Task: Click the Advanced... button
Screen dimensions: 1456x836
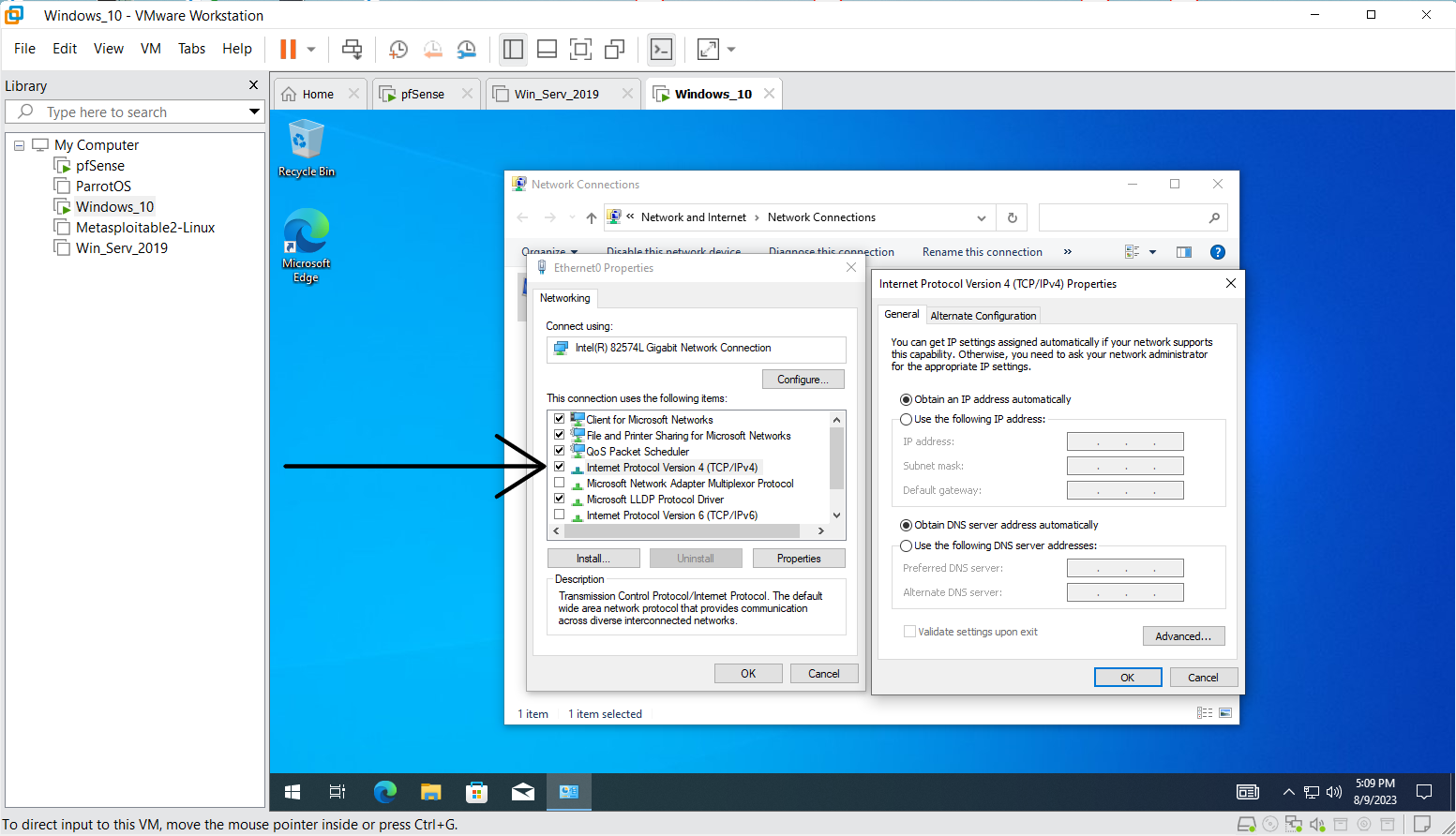Action: point(1183,636)
